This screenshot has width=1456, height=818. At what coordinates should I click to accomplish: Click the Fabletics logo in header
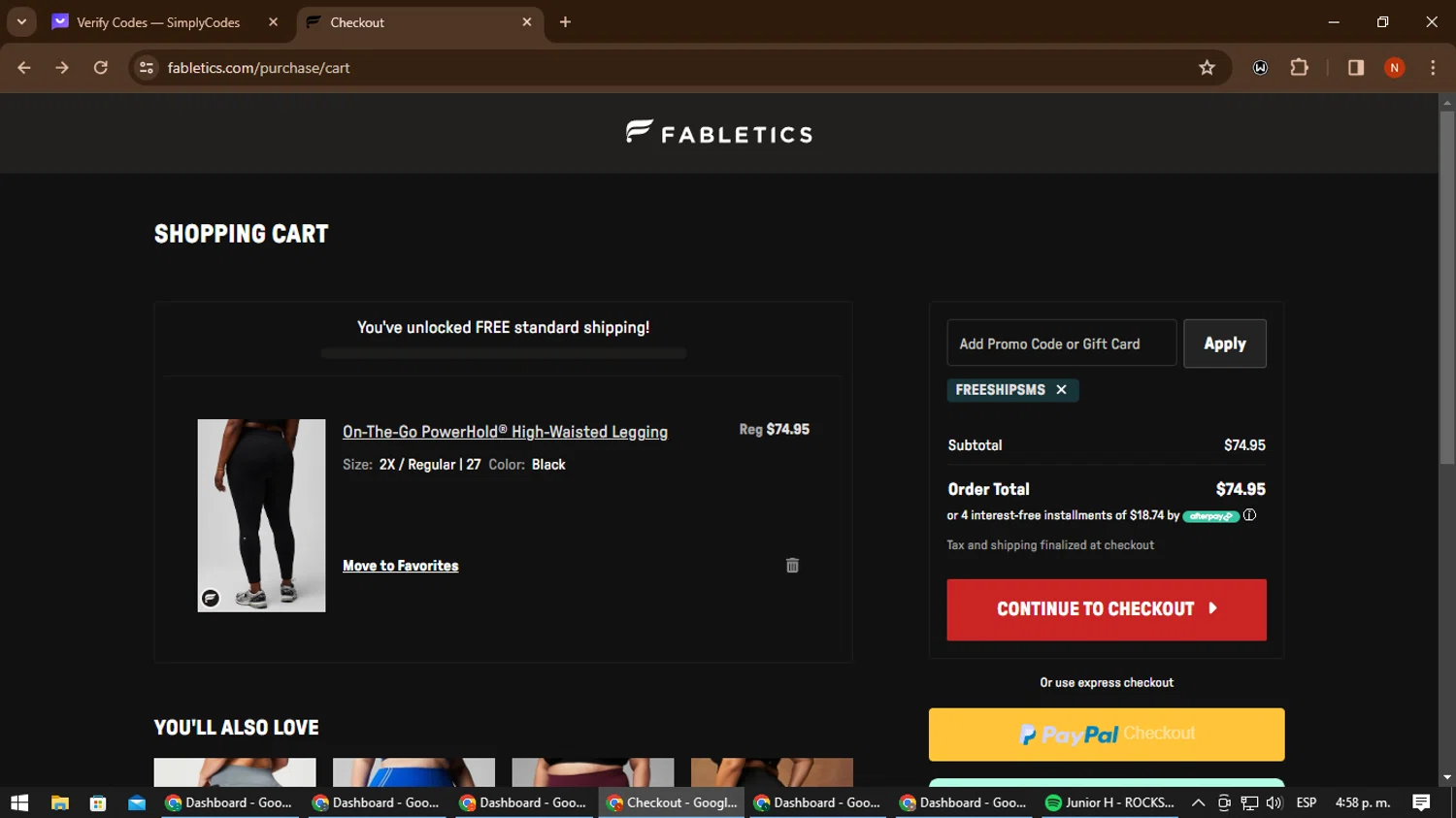(719, 133)
